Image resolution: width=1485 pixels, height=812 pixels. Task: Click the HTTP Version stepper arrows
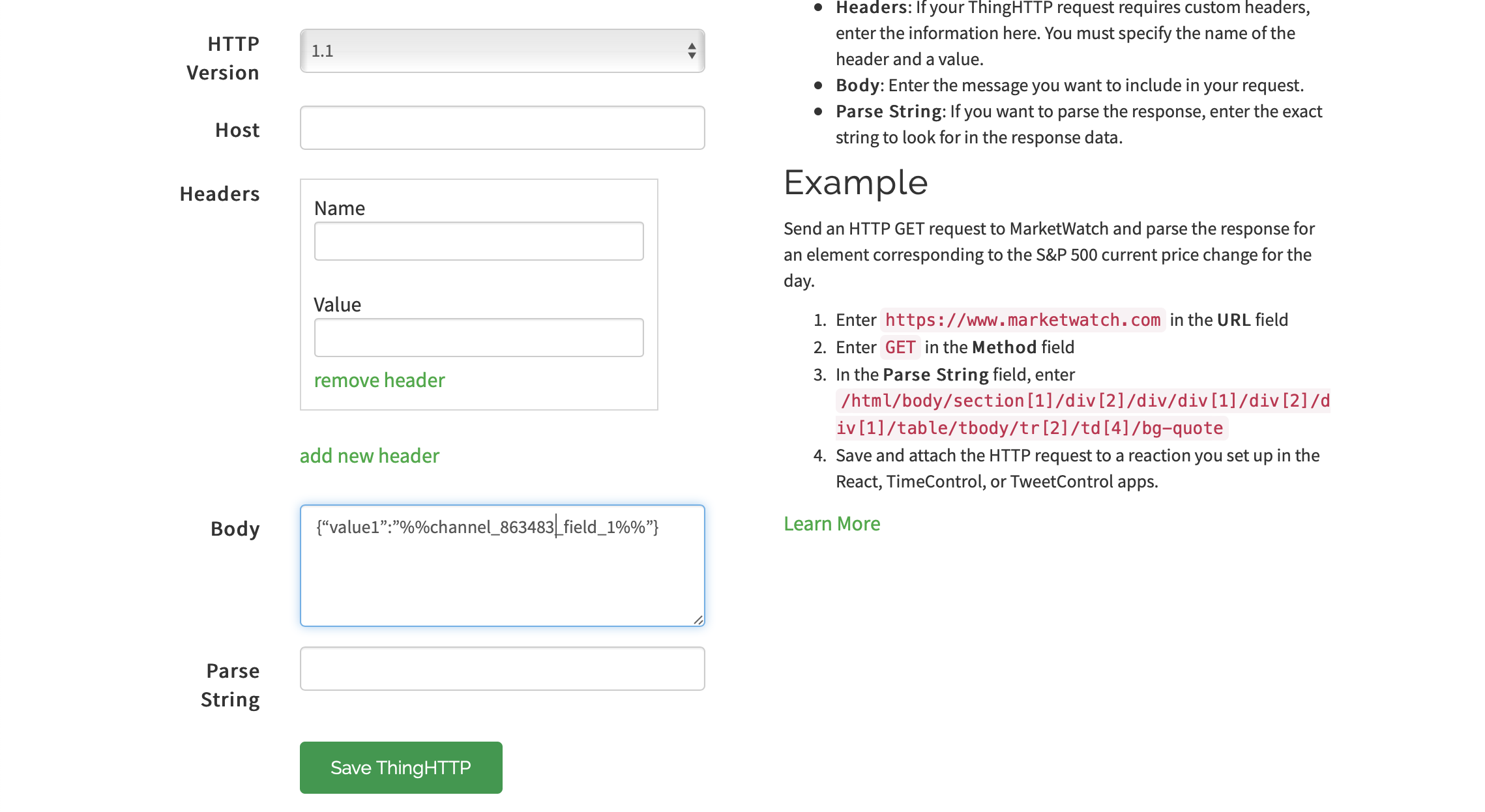point(691,51)
